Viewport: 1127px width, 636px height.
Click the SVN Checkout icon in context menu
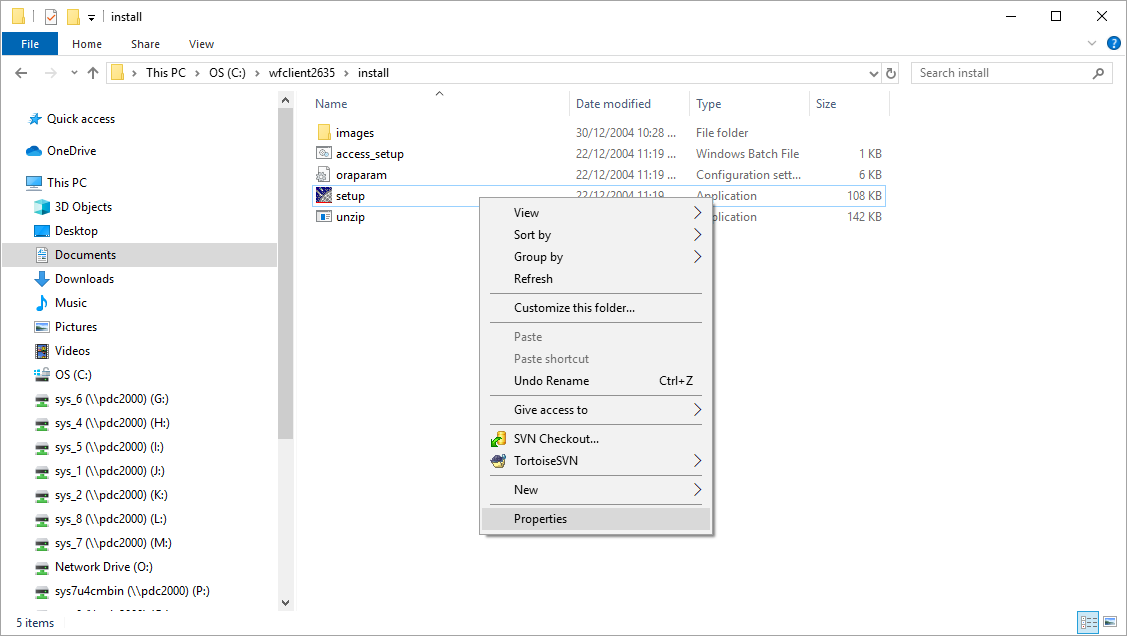pos(498,439)
